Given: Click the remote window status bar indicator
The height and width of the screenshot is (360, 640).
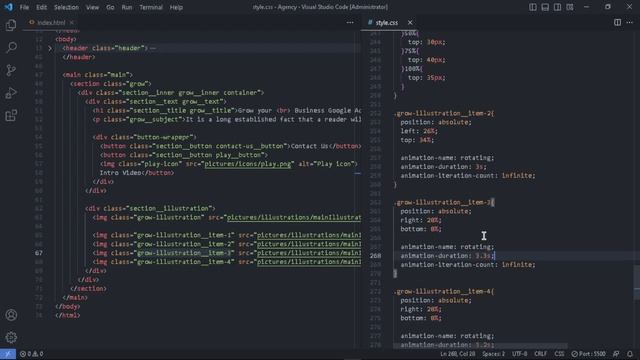Looking at the screenshot, I should click(8, 354).
